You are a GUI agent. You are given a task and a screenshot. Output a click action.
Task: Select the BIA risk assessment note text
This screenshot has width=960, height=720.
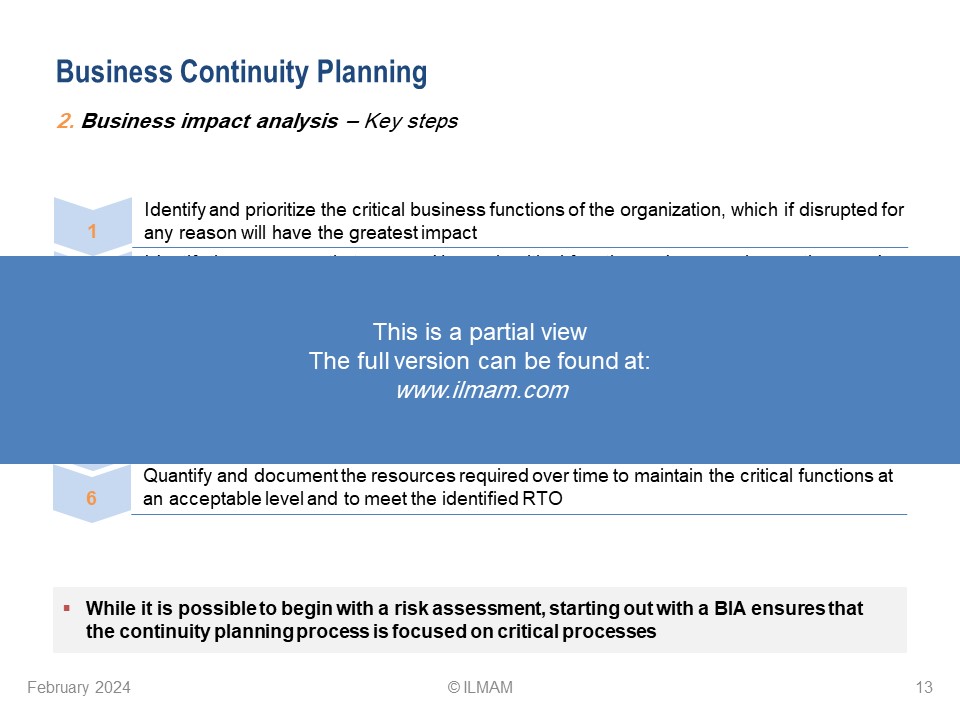[x=474, y=620]
